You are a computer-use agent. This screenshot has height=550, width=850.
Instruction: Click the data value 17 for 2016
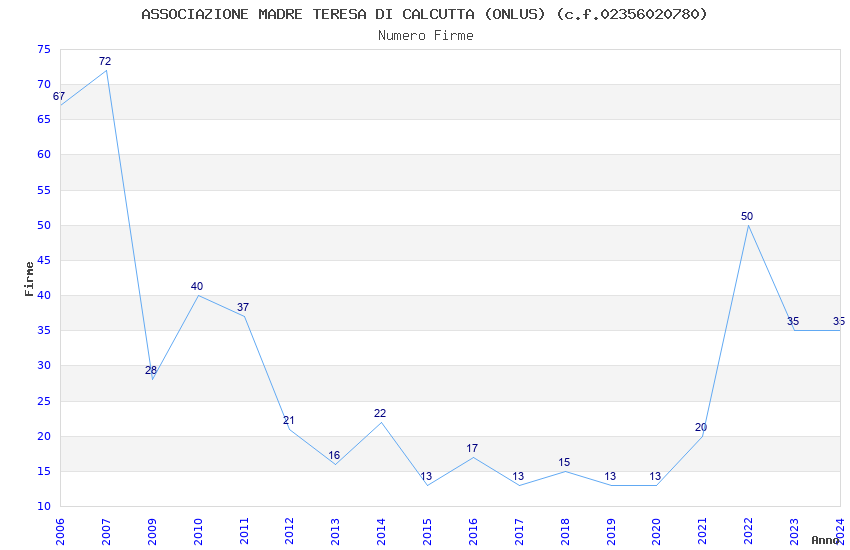[x=472, y=448]
